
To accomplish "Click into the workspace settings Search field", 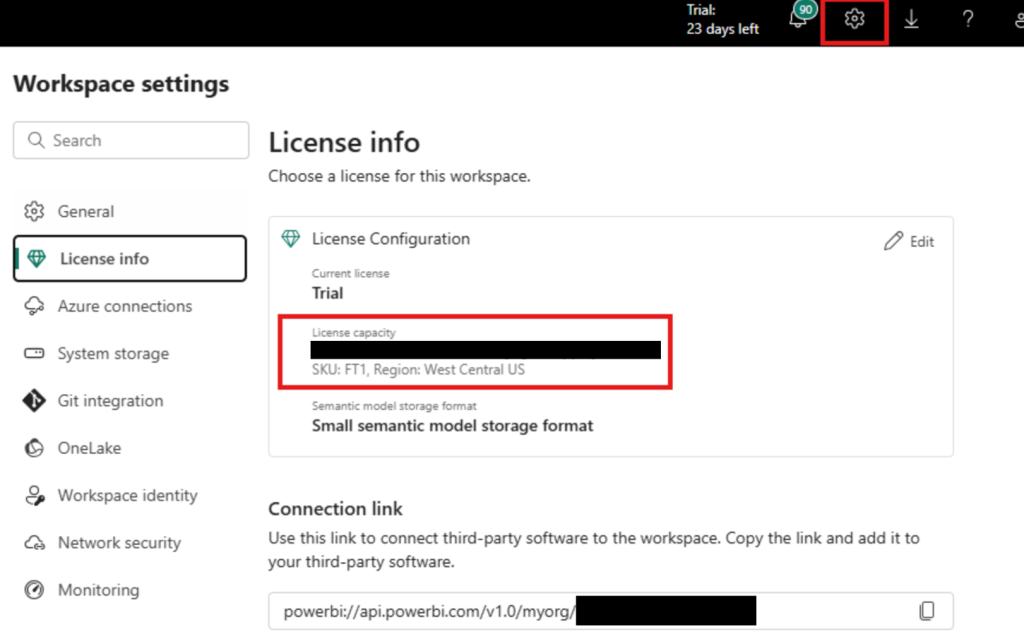I will coord(131,140).
